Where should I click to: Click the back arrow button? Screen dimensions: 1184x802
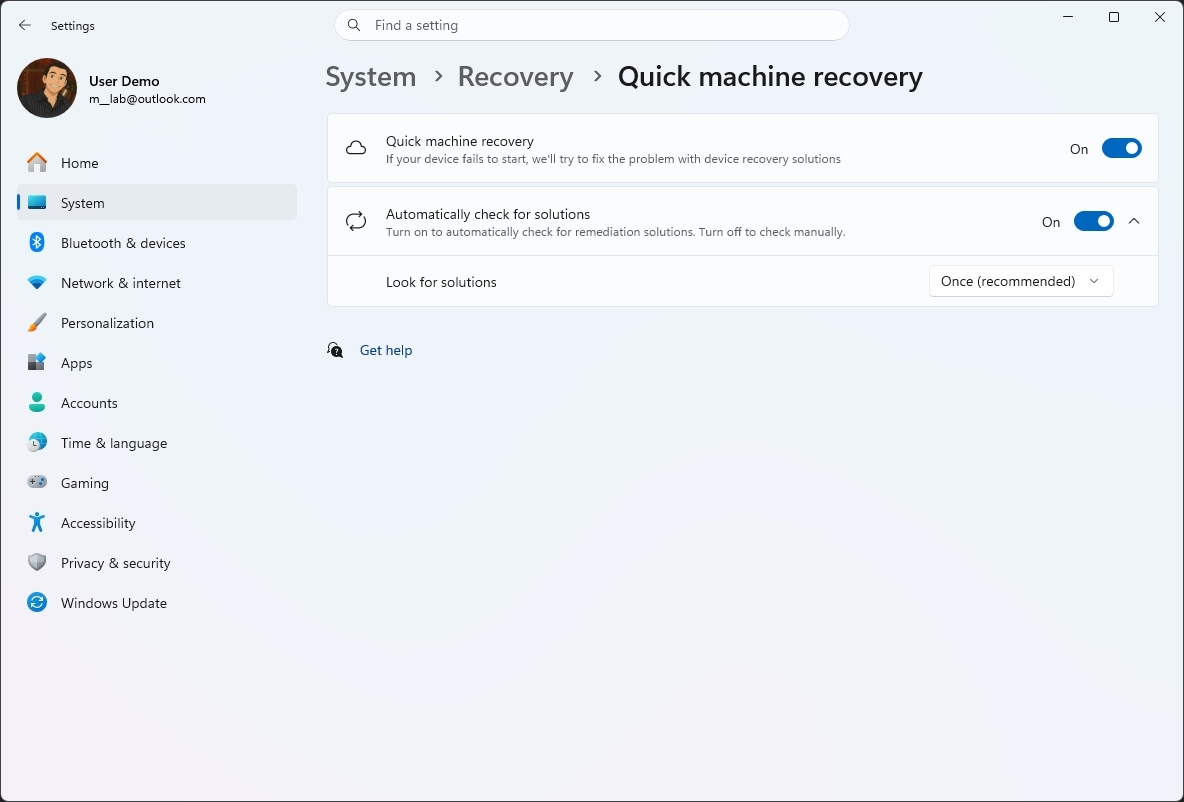click(25, 25)
